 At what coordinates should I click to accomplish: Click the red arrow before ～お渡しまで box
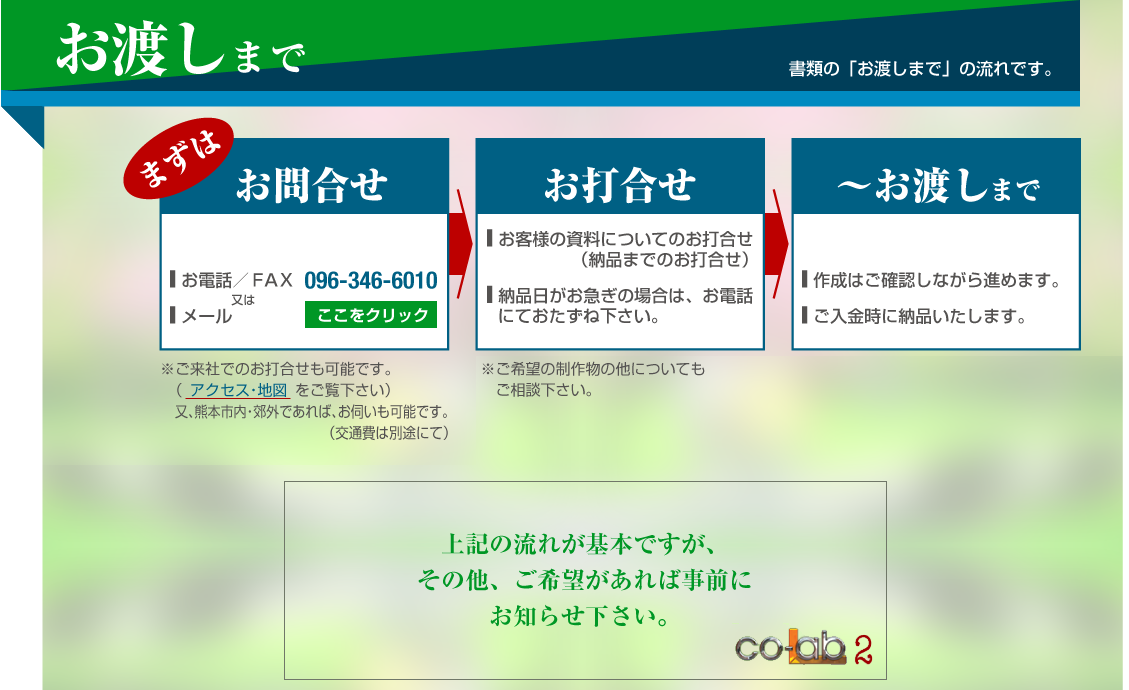click(x=777, y=243)
